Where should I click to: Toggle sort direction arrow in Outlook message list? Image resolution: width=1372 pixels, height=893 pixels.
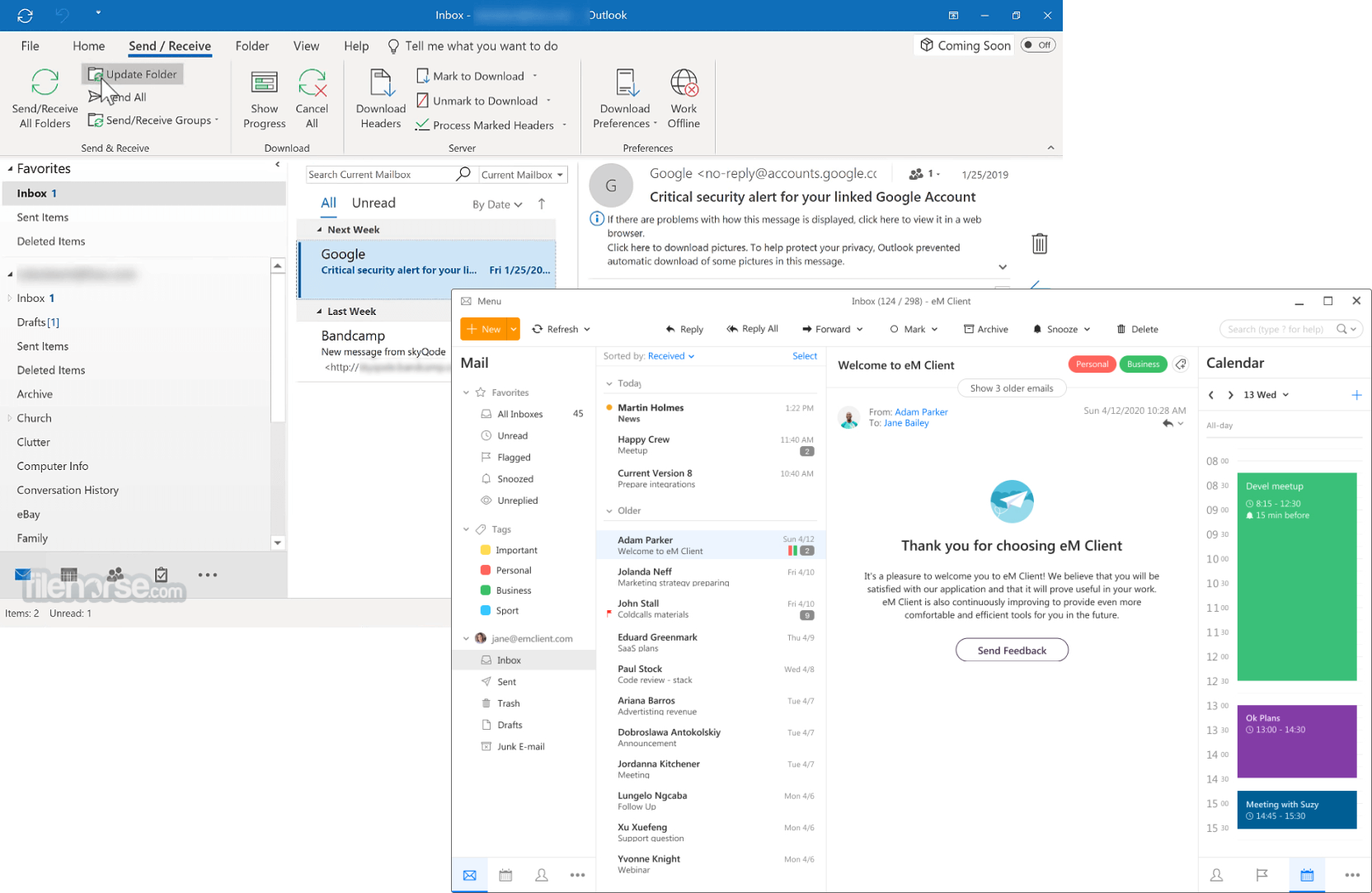[542, 204]
